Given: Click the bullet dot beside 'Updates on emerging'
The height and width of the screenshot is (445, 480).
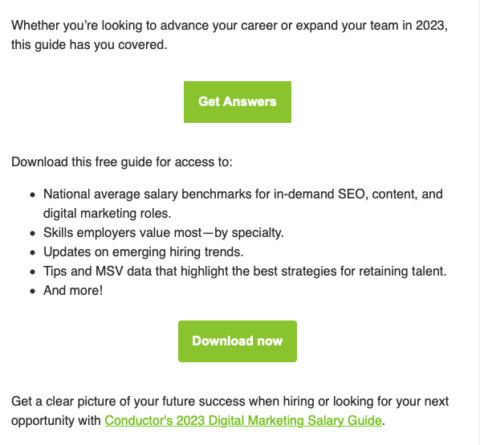Looking at the screenshot, I should 32,252.
